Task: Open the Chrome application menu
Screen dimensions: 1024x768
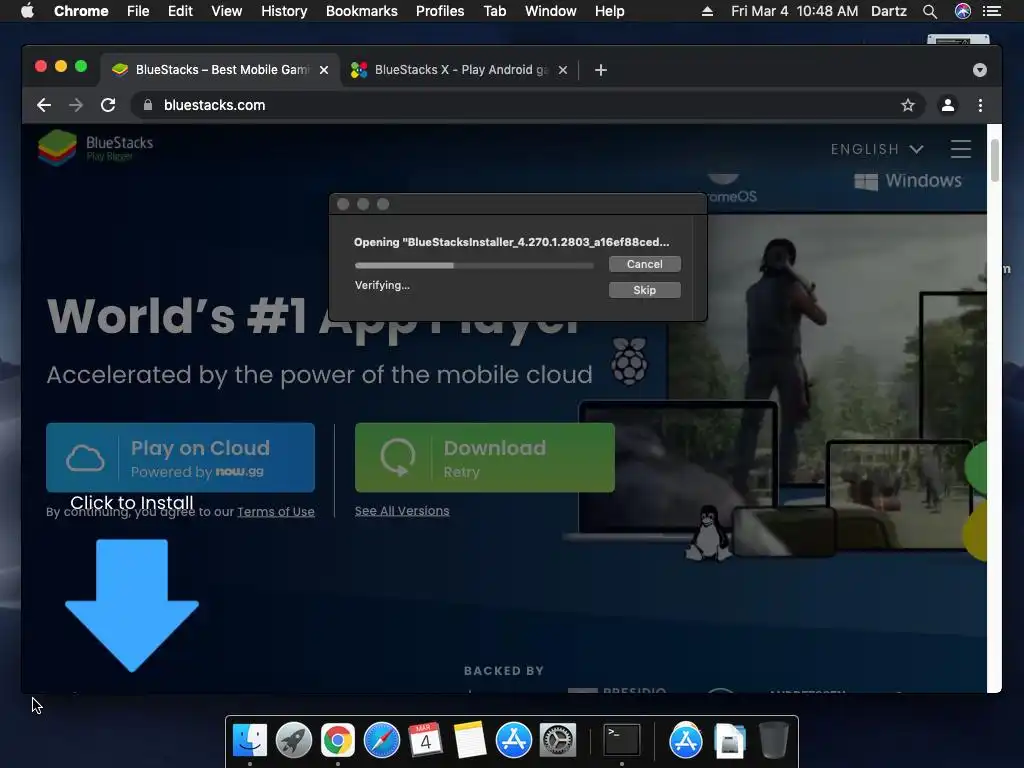Action: (x=81, y=11)
